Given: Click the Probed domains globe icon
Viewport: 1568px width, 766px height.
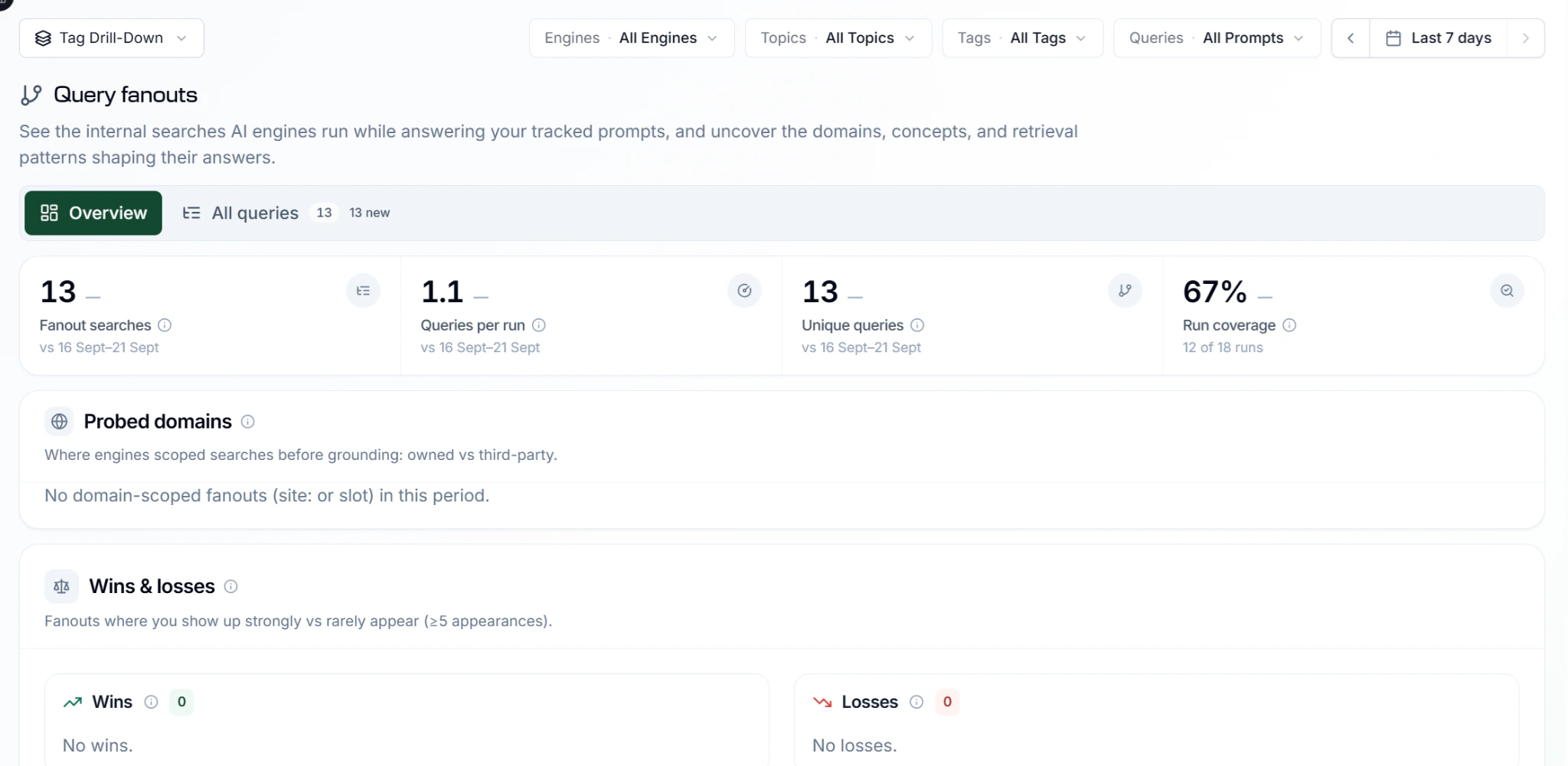Looking at the screenshot, I should click(x=60, y=422).
